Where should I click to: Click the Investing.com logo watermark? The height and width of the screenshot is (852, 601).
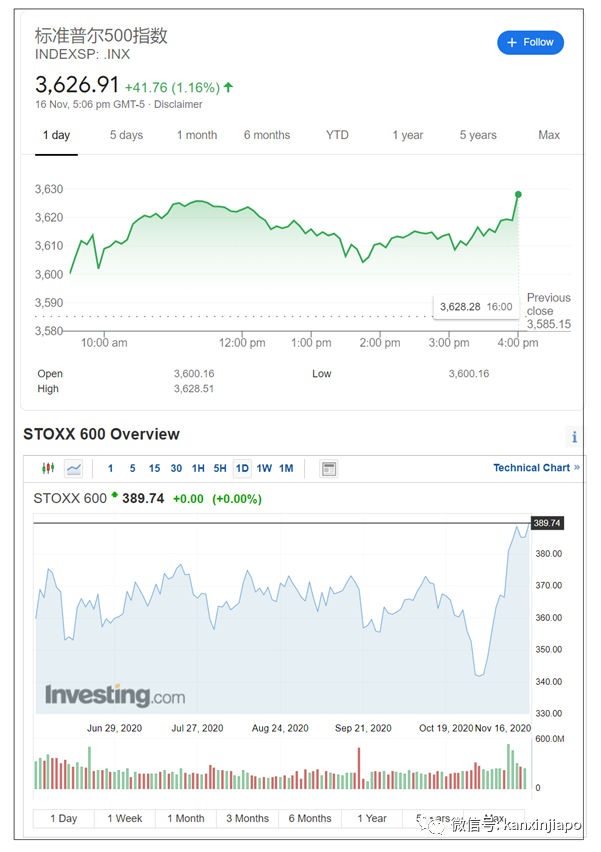pos(114,695)
